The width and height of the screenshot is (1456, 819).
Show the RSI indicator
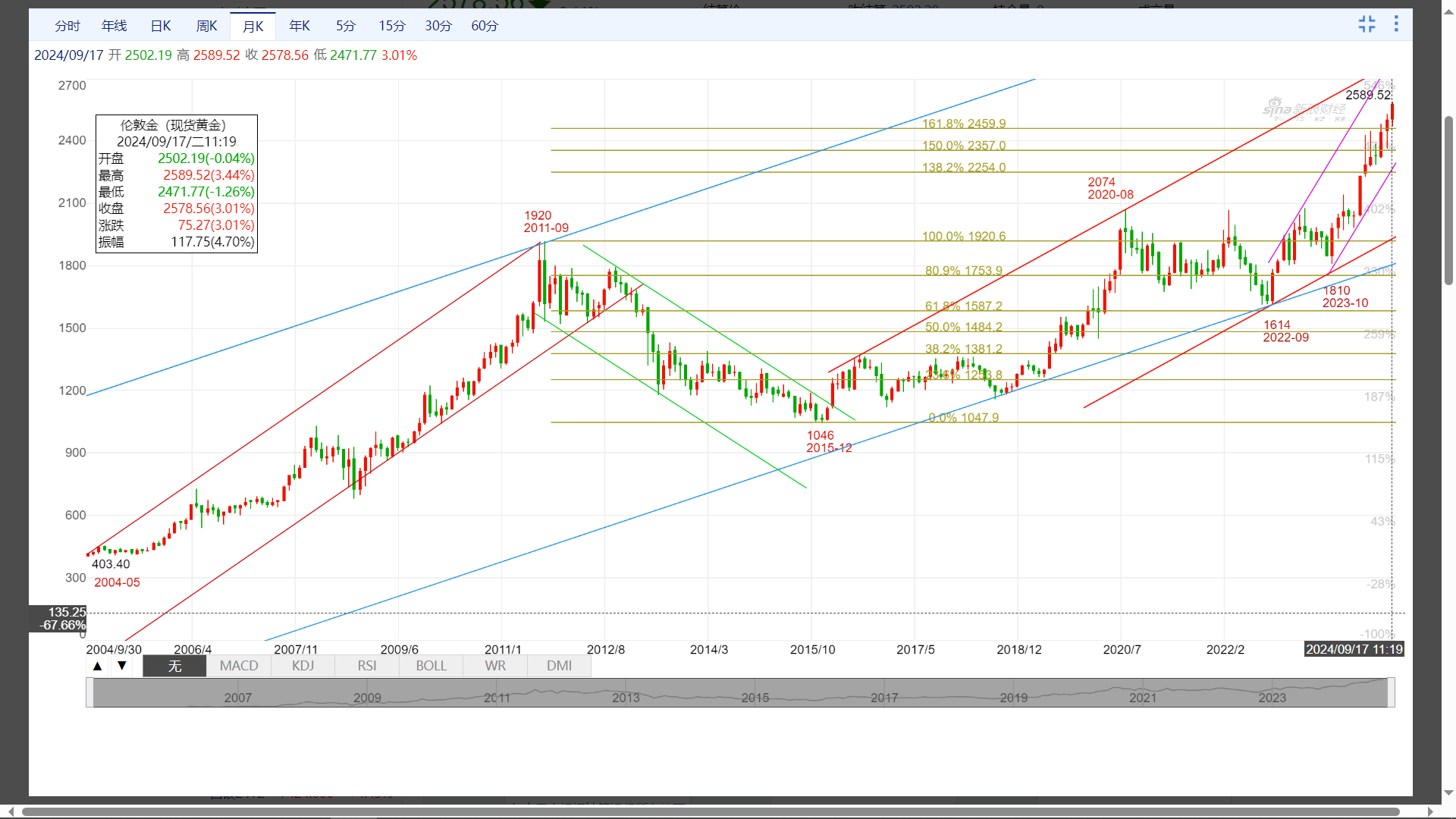point(367,666)
